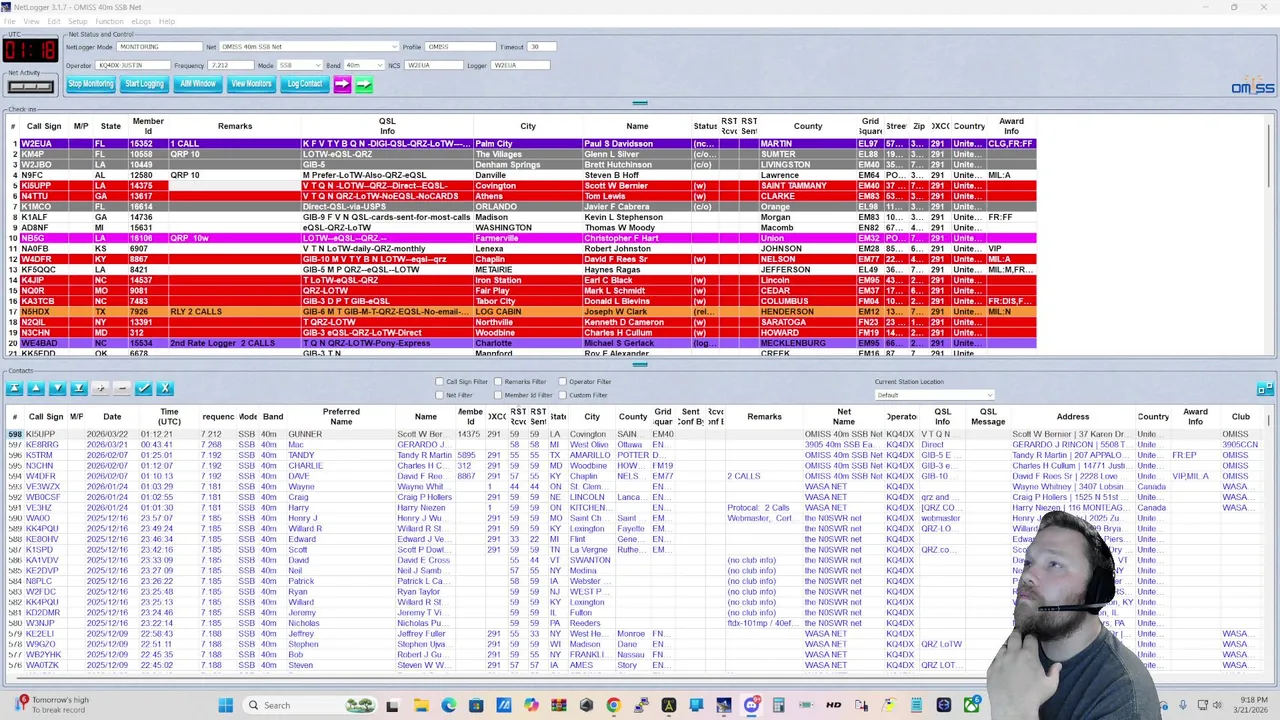The image size is (1280, 720).
Task: Click the green arrow button
Action: pyautogui.click(x=363, y=84)
